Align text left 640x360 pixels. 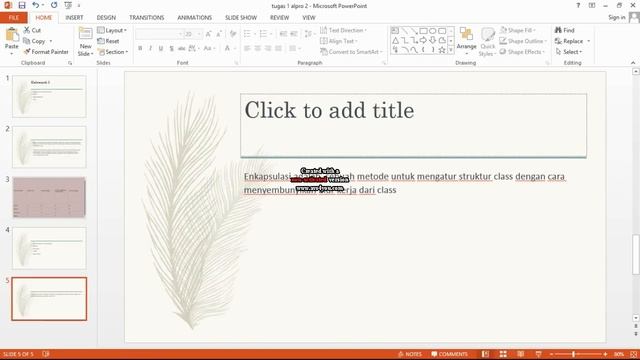tap(247, 49)
